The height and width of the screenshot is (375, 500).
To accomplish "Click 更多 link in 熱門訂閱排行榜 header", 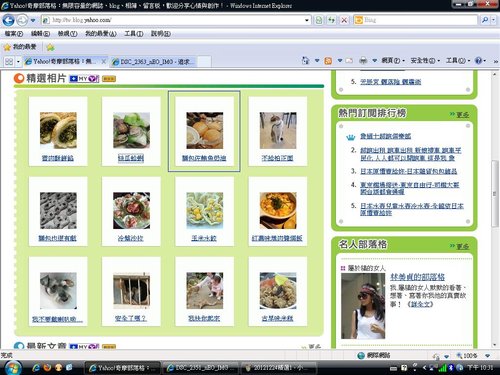I will (462, 115).
